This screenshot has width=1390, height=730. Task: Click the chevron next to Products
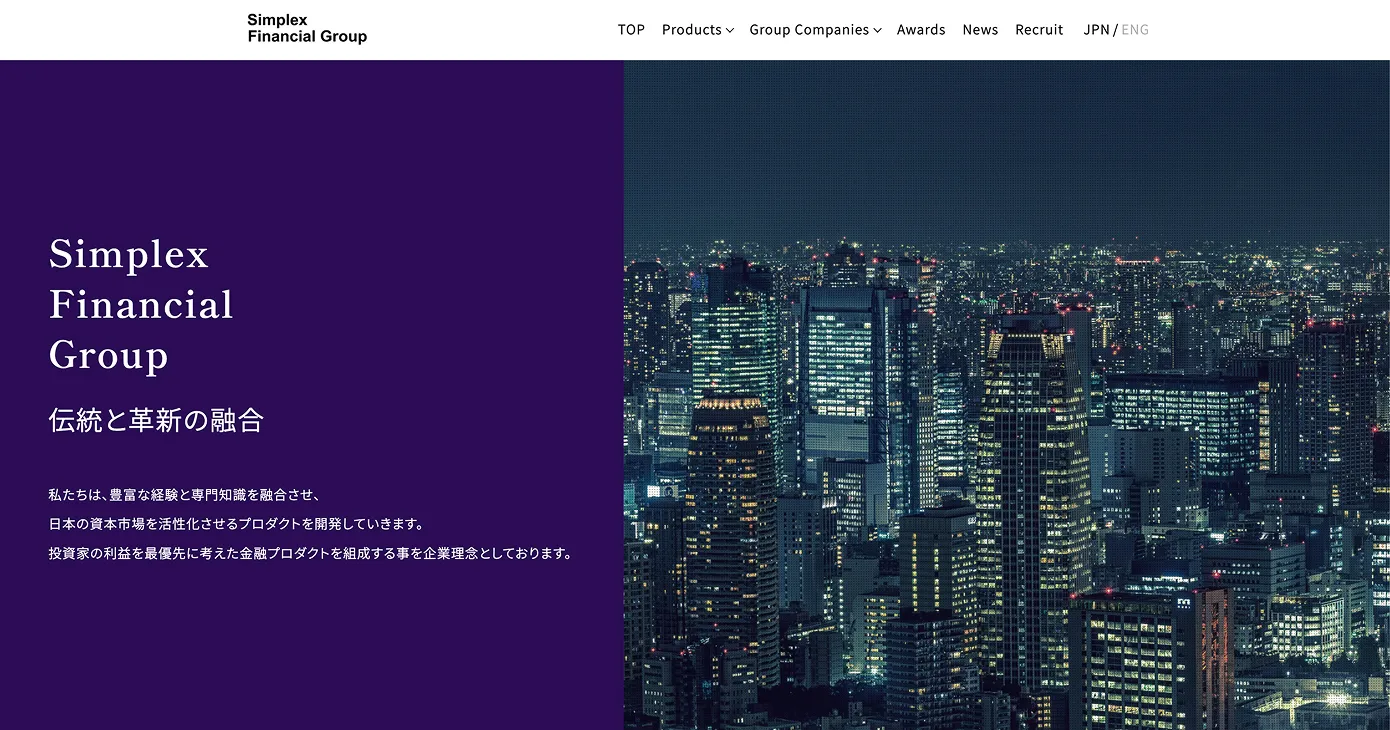coord(730,31)
